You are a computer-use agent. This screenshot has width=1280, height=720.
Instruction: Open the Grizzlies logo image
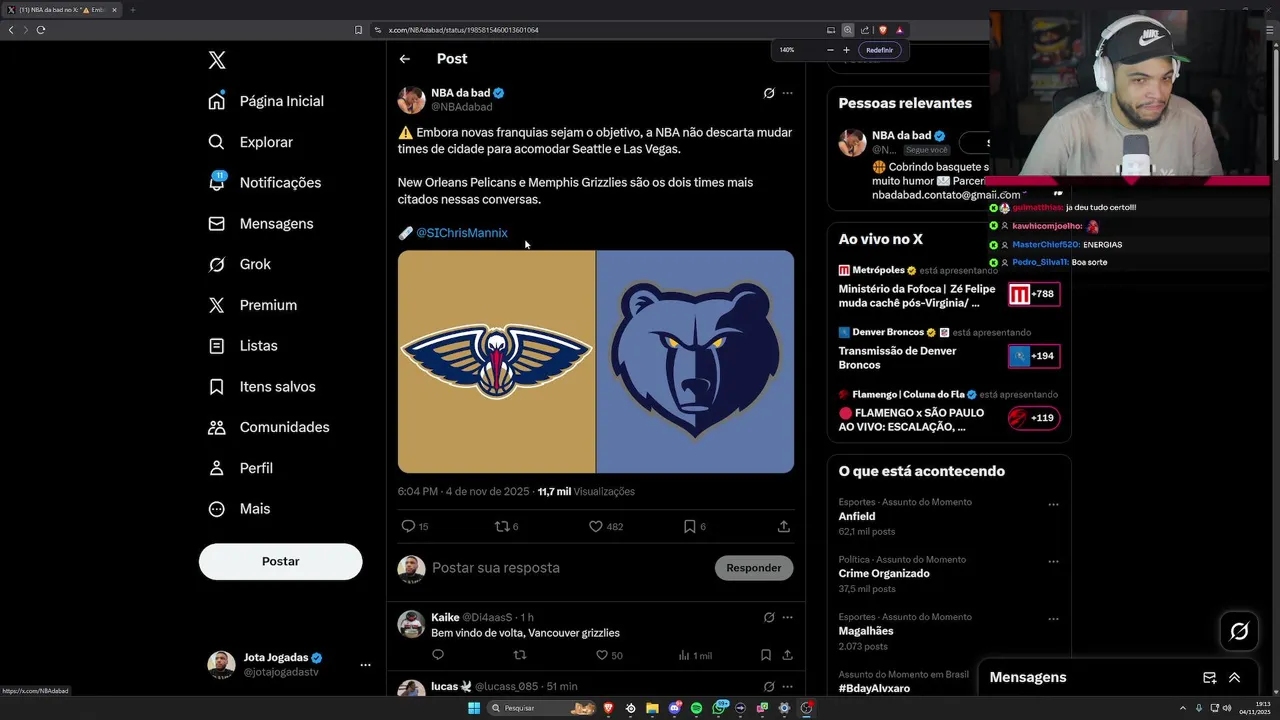coord(695,361)
